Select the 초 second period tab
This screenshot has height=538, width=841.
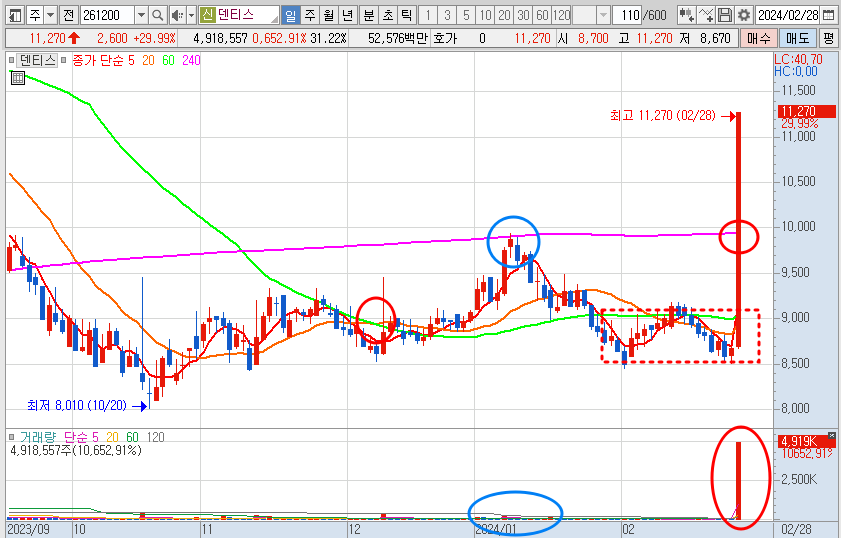[388, 15]
